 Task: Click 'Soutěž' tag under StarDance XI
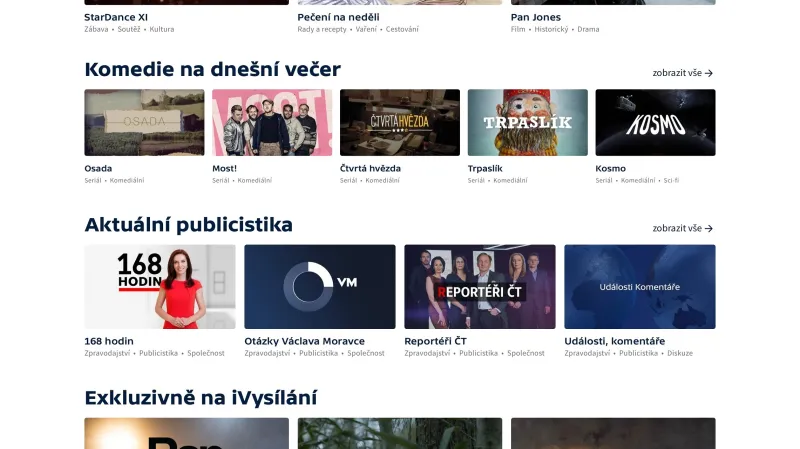pos(129,30)
